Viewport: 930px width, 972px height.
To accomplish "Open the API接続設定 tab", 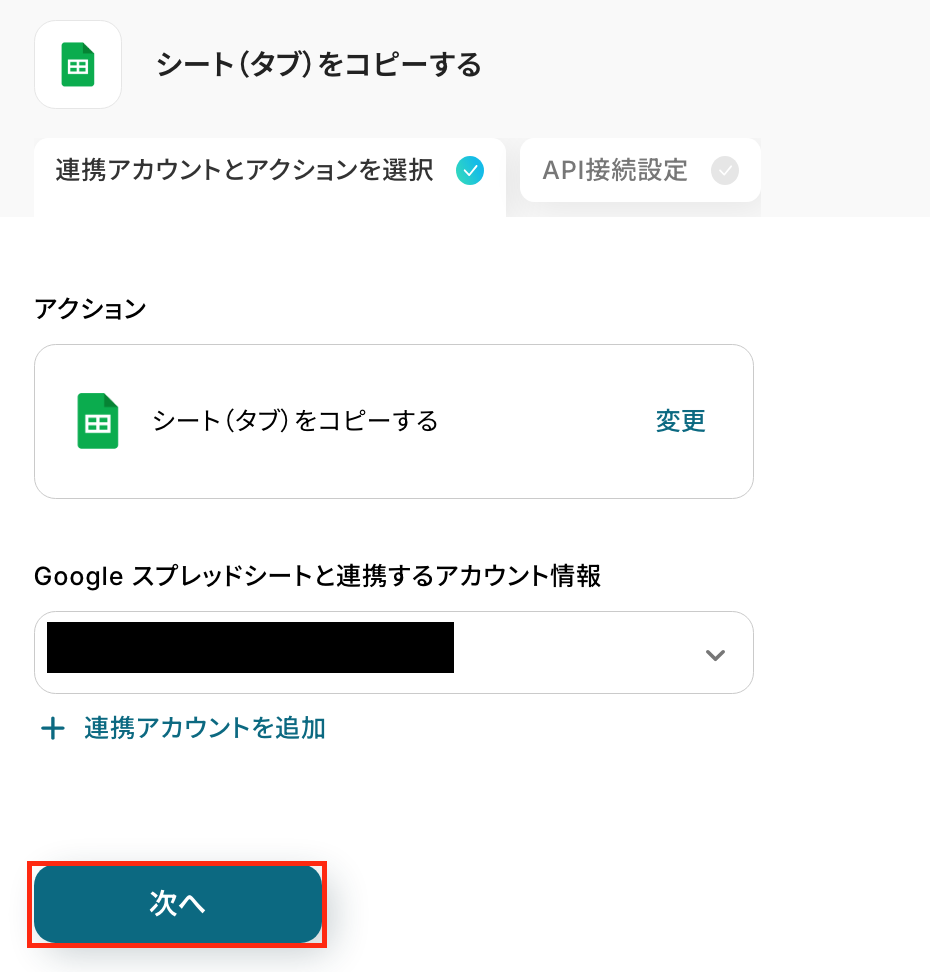I will [615, 171].
